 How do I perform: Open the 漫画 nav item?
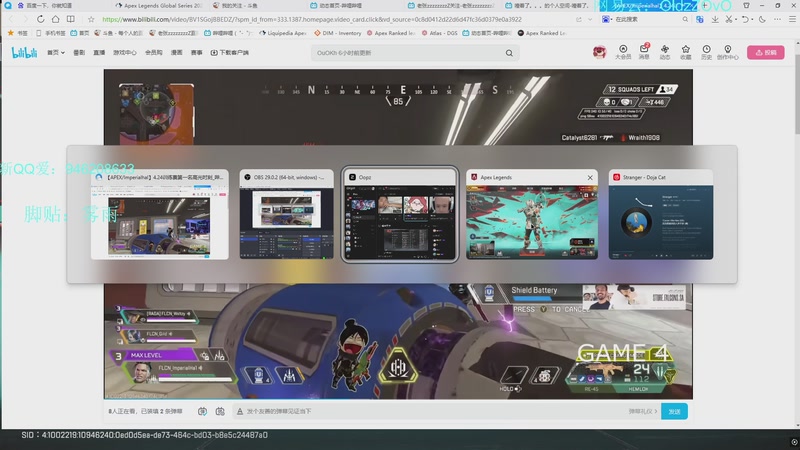pos(177,53)
